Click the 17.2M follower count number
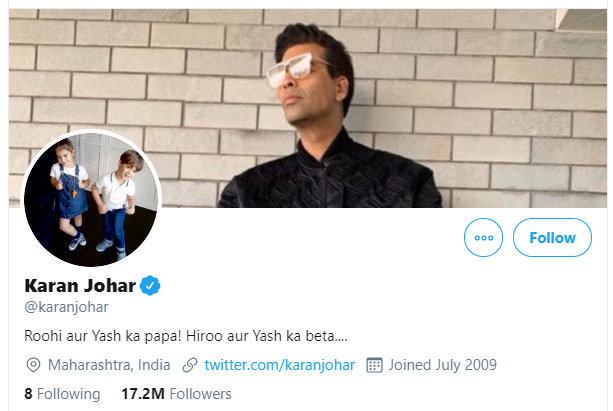Screen dimensions: 613x411 (143, 394)
